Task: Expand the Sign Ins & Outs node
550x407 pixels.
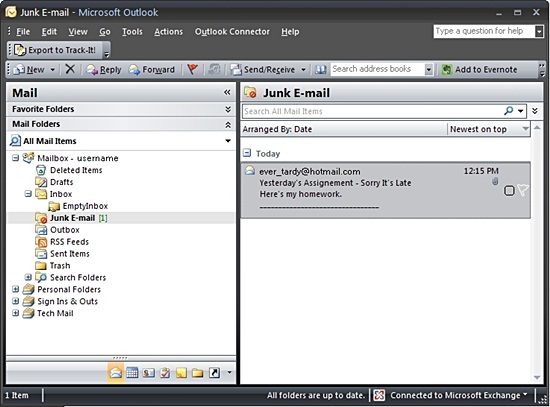Action: pyautogui.click(x=15, y=301)
